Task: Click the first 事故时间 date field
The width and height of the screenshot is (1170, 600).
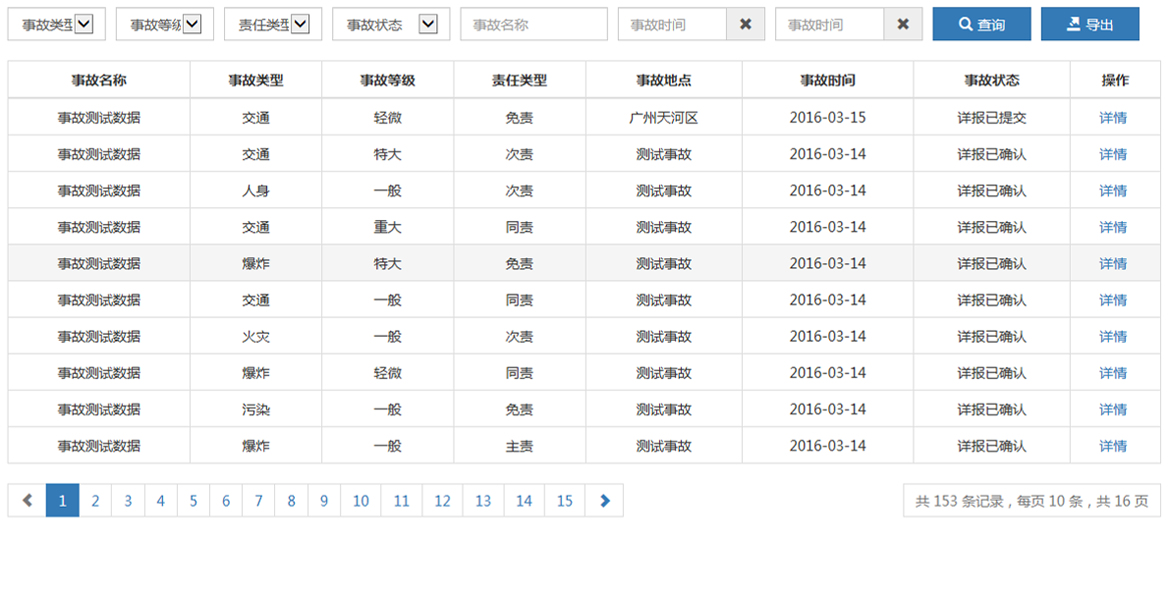Action: 672,24
